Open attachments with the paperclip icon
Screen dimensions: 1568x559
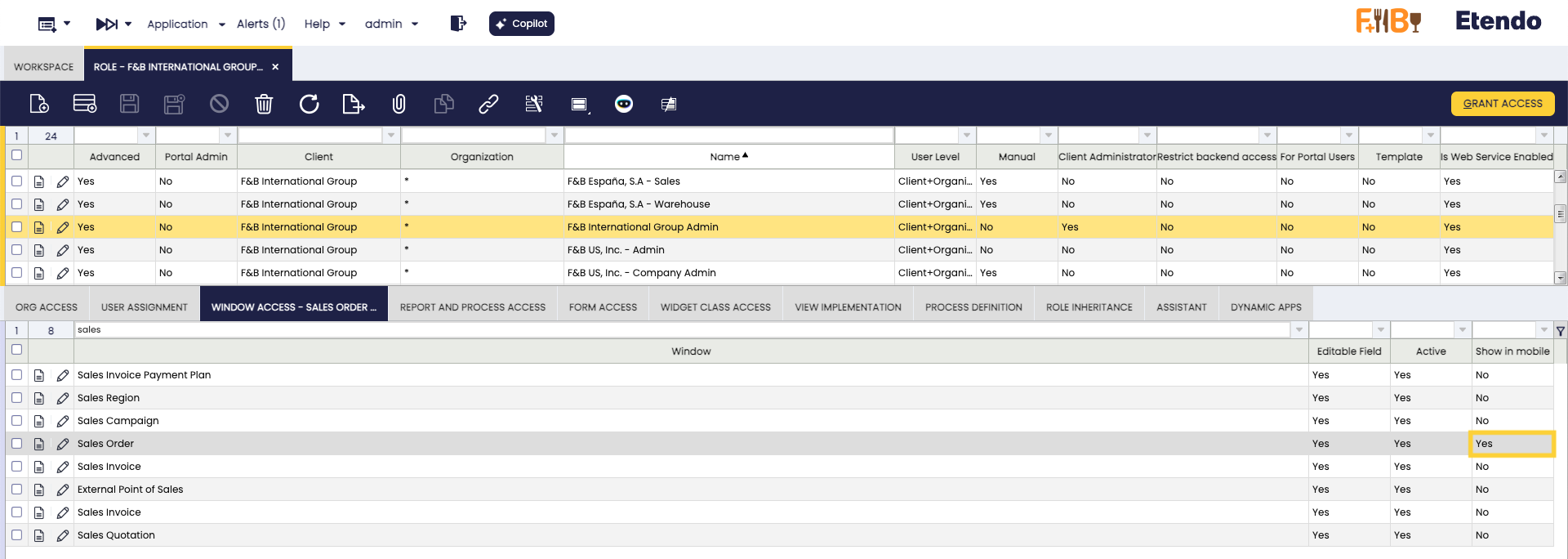(x=399, y=104)
